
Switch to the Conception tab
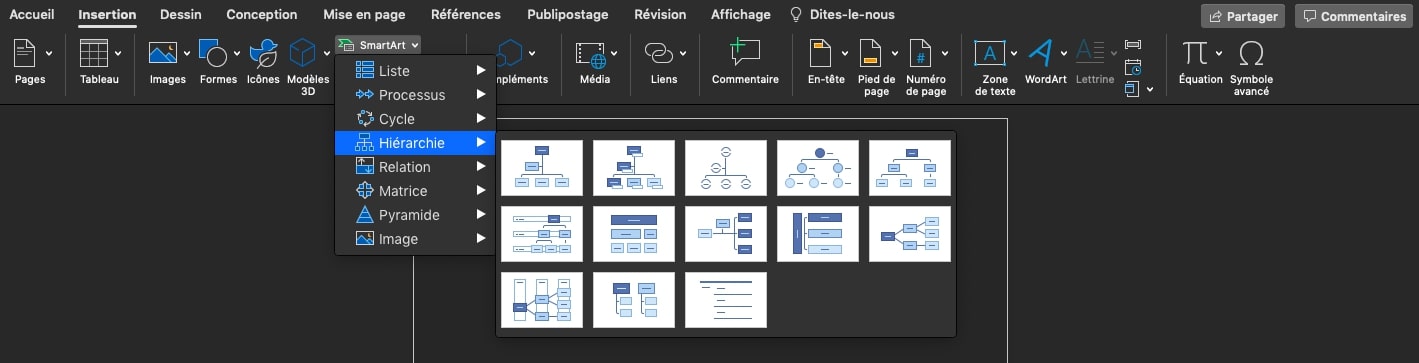click(262, 15)
